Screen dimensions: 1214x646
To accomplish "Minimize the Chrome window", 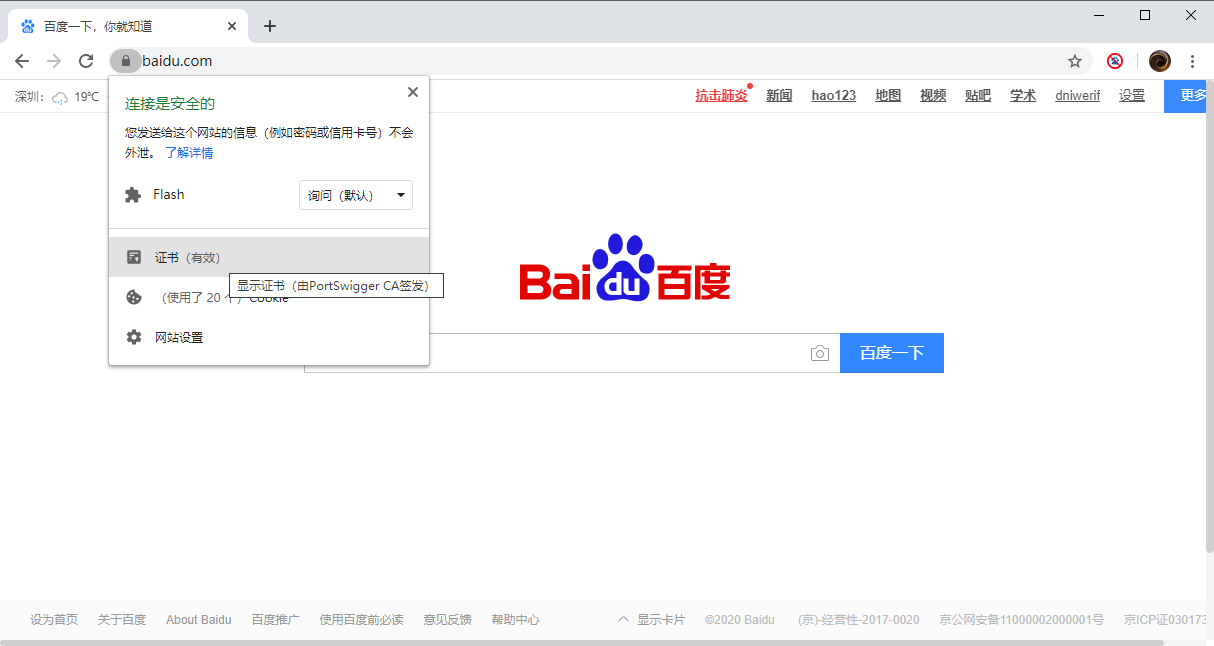I will pos(1100,15).
